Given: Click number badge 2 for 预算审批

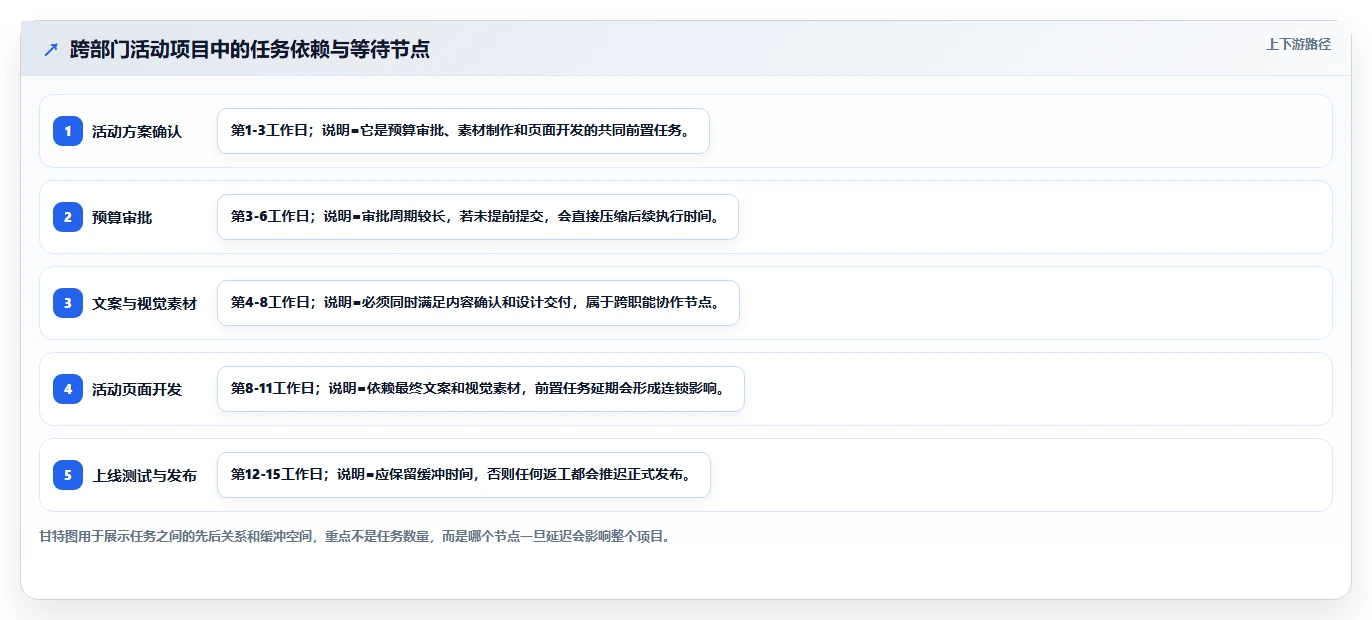Looking at the screenshot, I should [x=68, y=217].
